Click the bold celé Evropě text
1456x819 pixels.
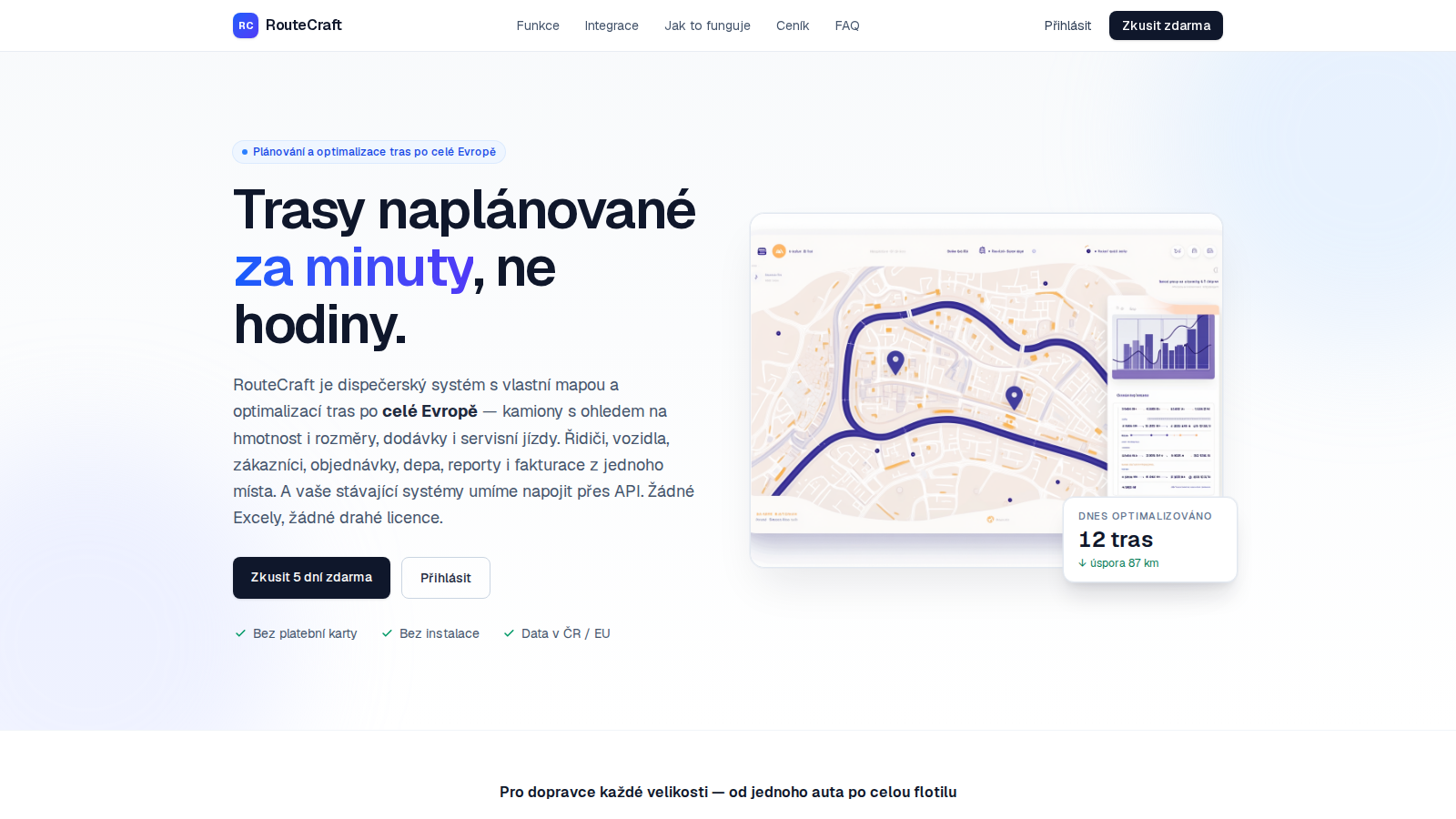[x=430, y=411]
